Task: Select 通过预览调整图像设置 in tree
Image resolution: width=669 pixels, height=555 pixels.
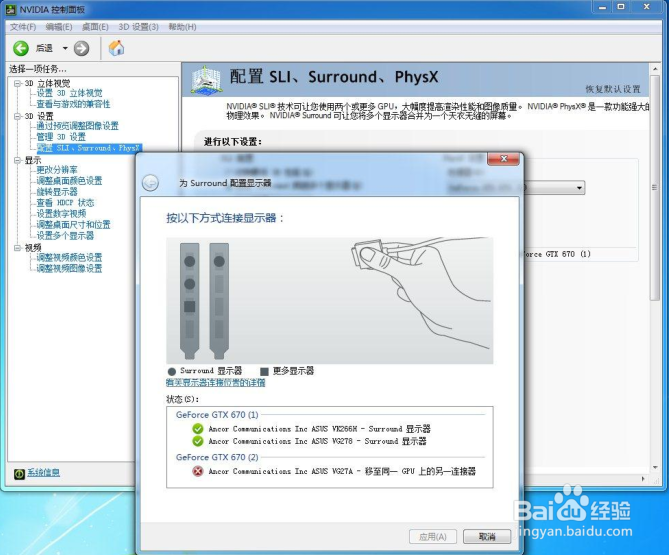Action: point(78,126)
